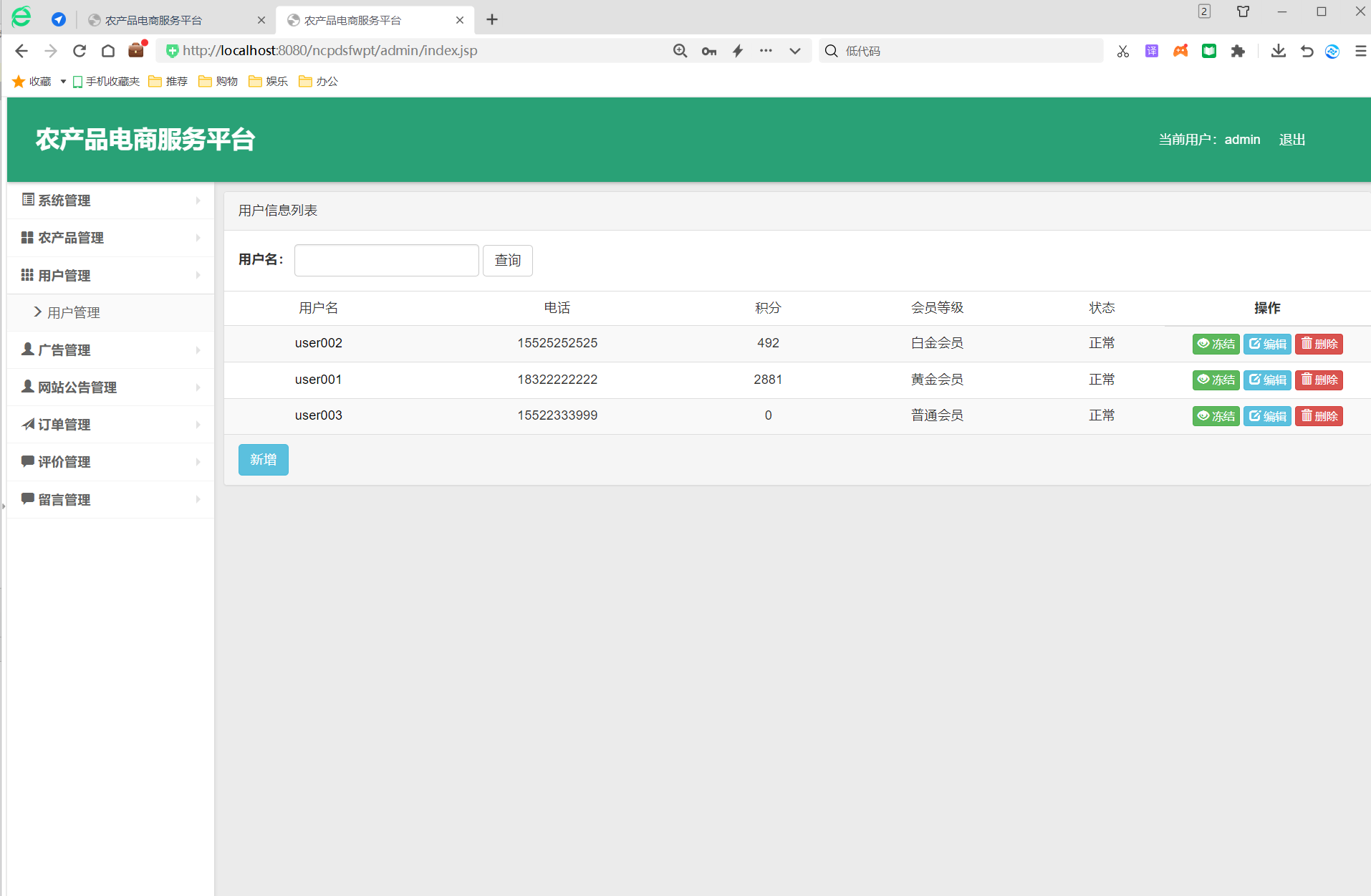
Task: Go back using browser back arrow
Action: point(21,51)
